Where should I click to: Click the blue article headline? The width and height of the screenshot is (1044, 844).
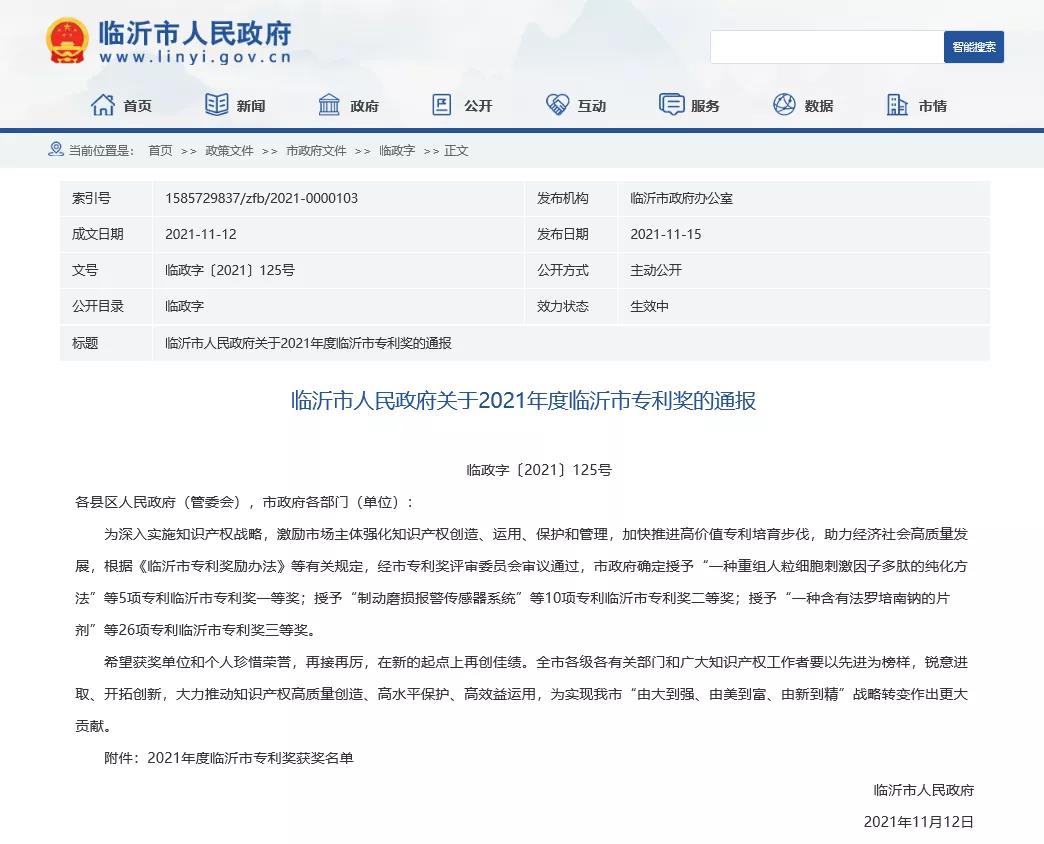pyautogui.click(x=523, y=401)
